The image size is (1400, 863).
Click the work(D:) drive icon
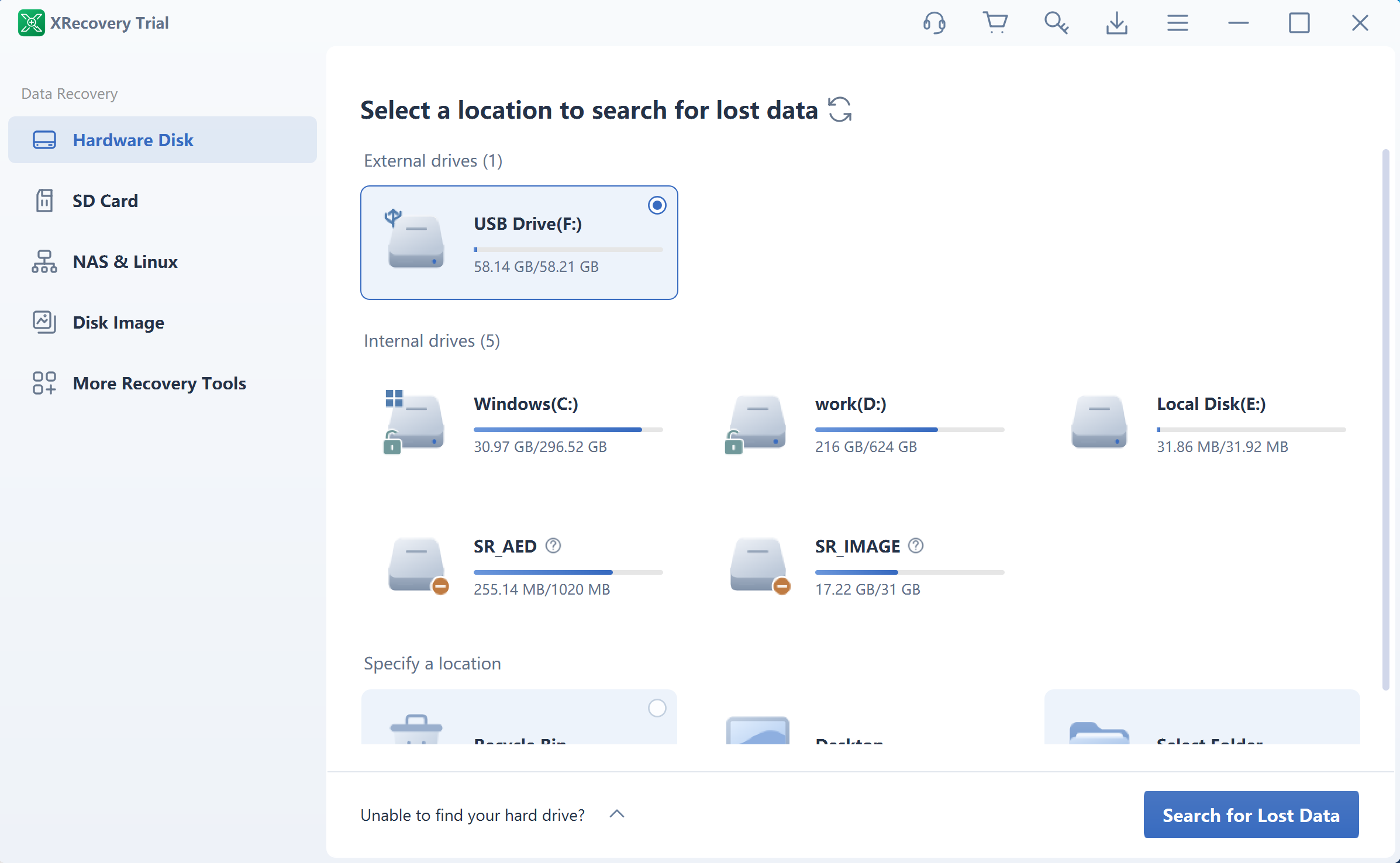pyautogui.click(x=756, y=424)
